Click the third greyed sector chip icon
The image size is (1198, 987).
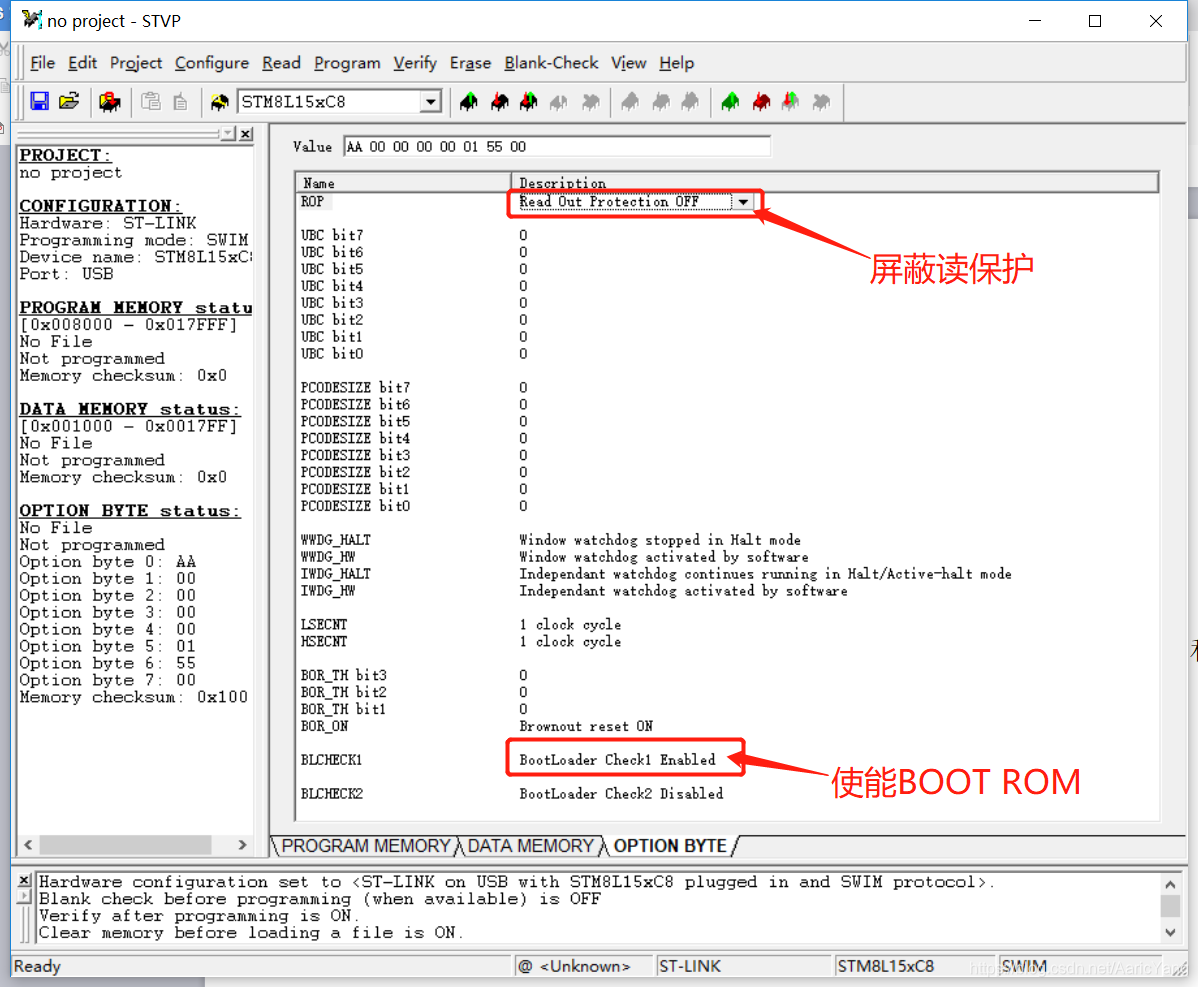690,102
